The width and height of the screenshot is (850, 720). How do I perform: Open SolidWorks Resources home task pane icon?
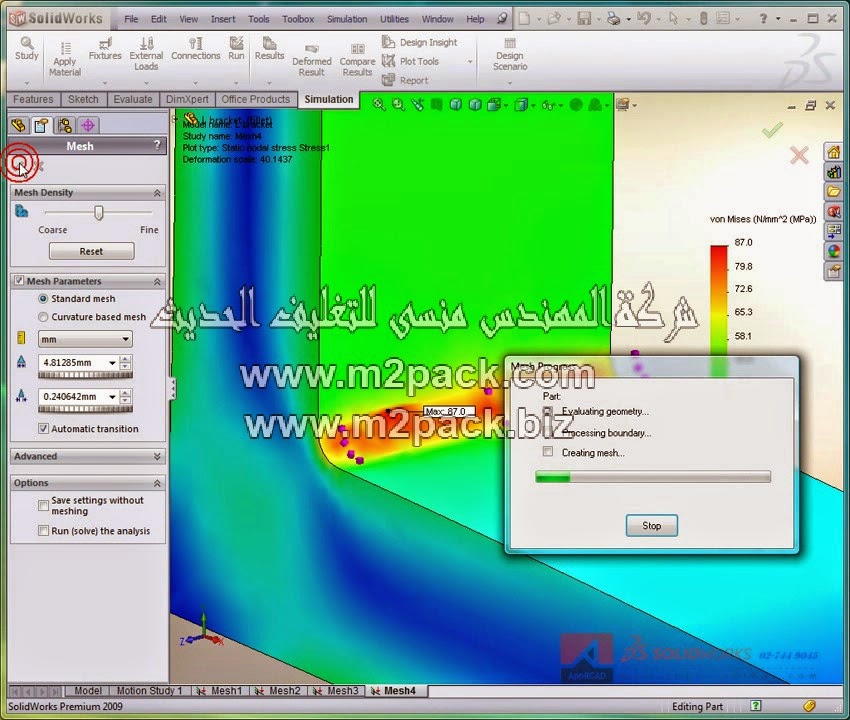point(834,151)
